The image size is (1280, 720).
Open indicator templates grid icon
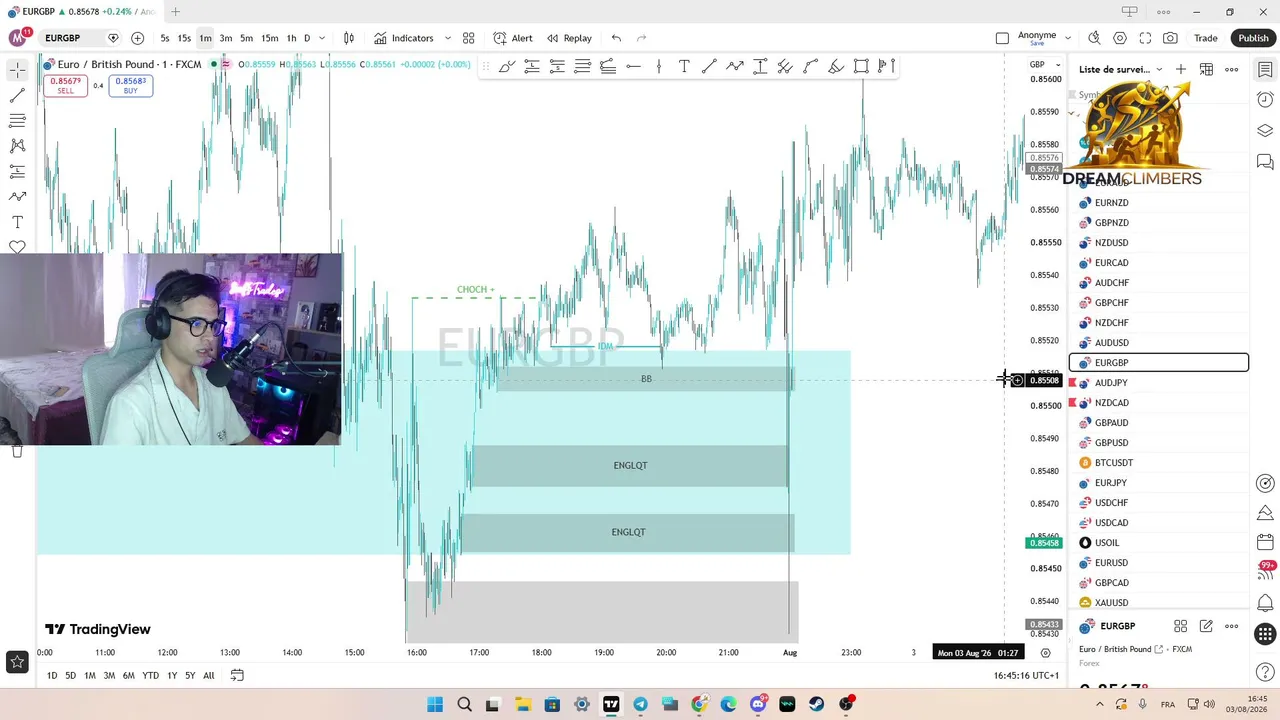click(468, 38)
